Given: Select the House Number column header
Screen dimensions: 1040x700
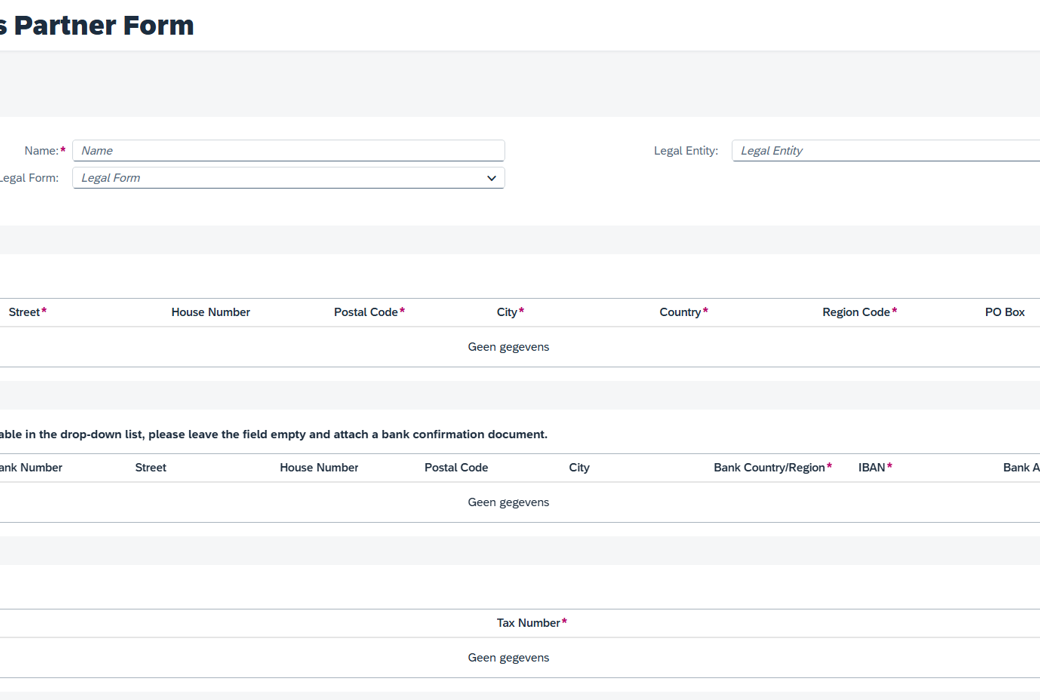Looking at the screenshot, I should click(x=210, y=311).
